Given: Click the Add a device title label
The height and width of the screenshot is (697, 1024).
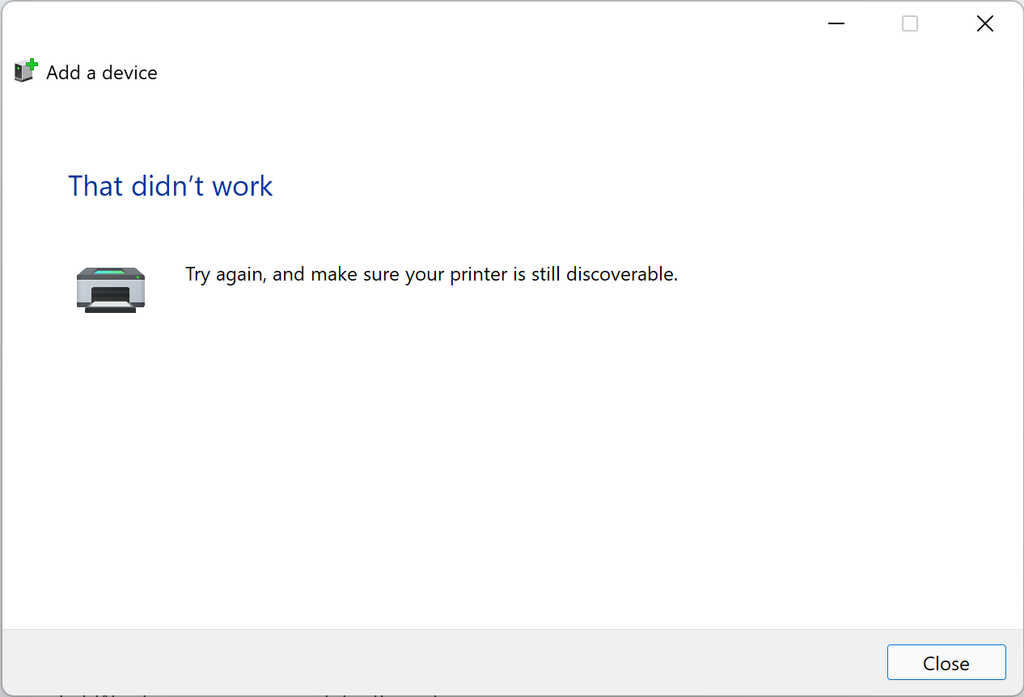Looking at the screenshot, I should point(101,72).
